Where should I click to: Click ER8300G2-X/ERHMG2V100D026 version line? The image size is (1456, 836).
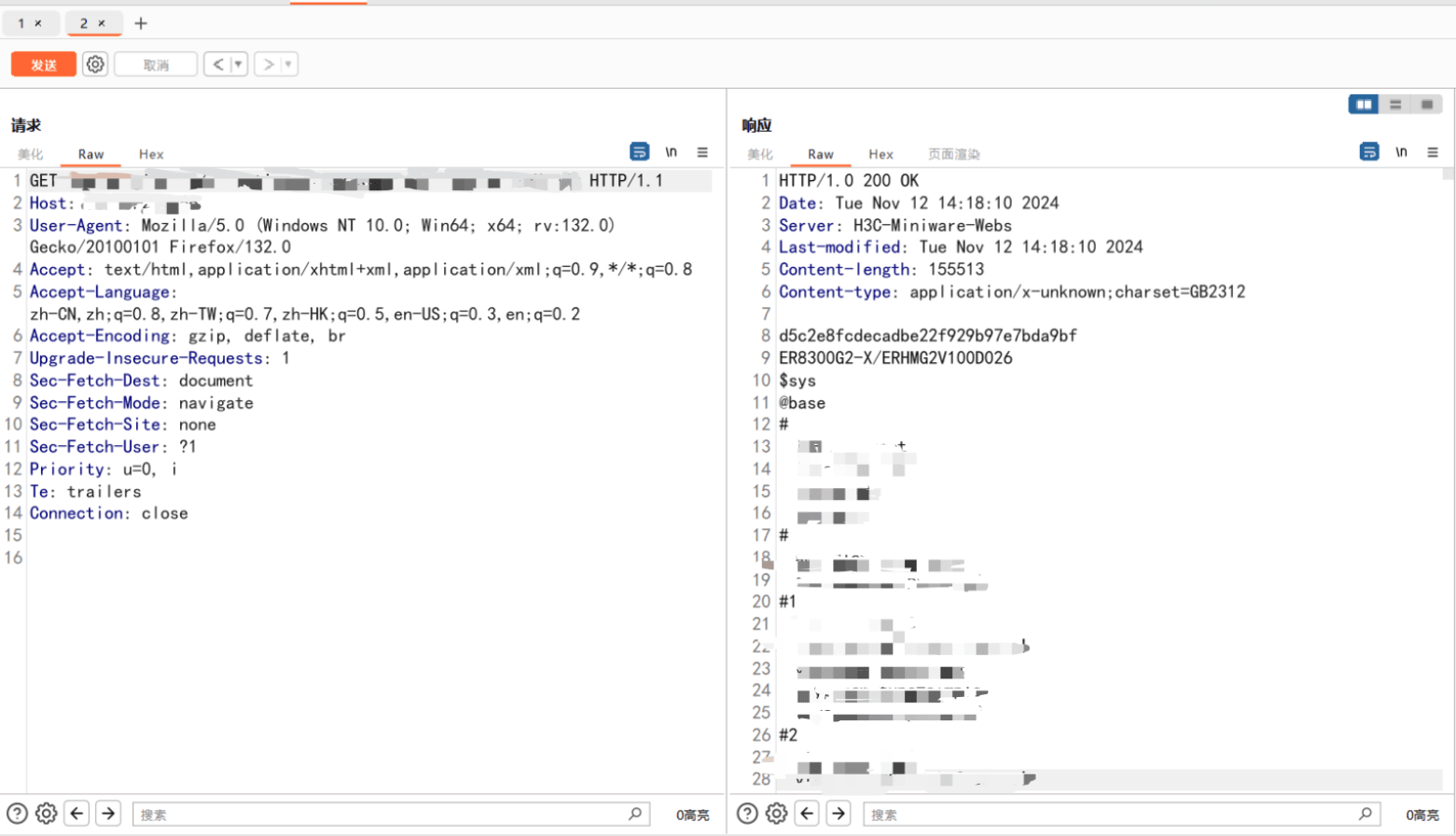coord(895,358)
